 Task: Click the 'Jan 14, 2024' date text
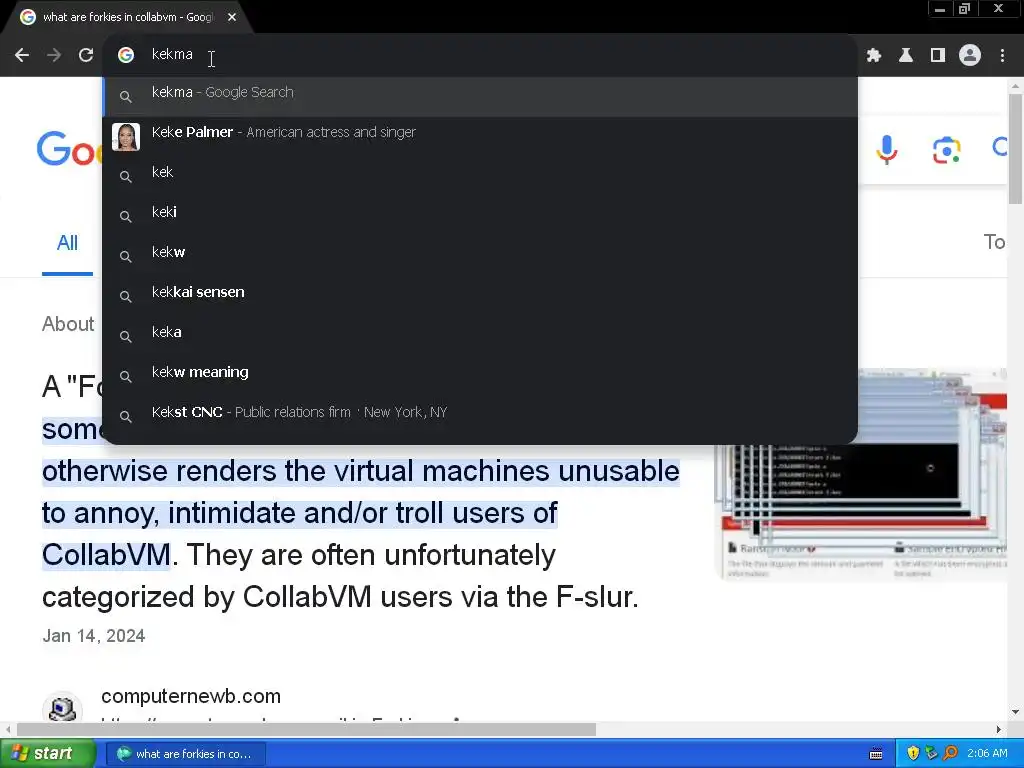94,636
